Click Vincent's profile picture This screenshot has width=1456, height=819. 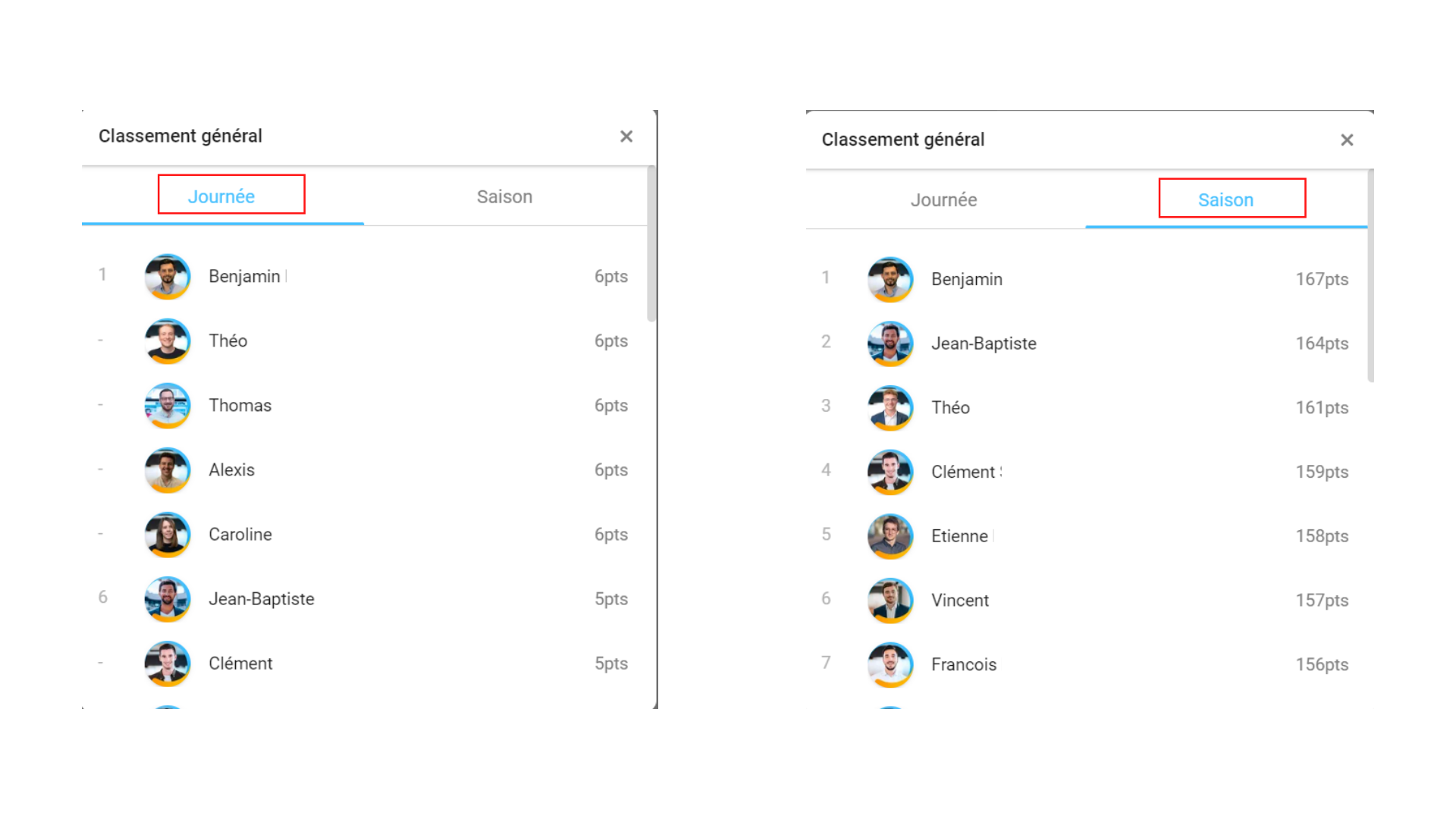click(890, 601)
